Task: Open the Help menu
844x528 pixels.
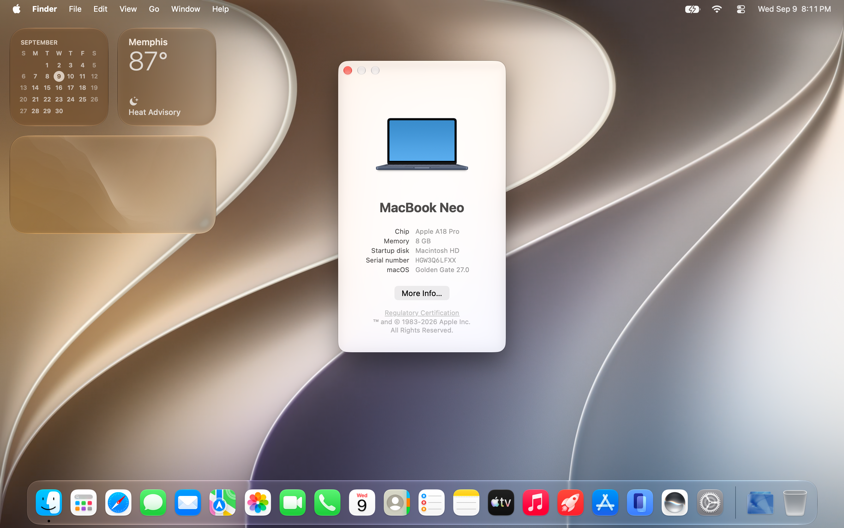Action: 220,9
